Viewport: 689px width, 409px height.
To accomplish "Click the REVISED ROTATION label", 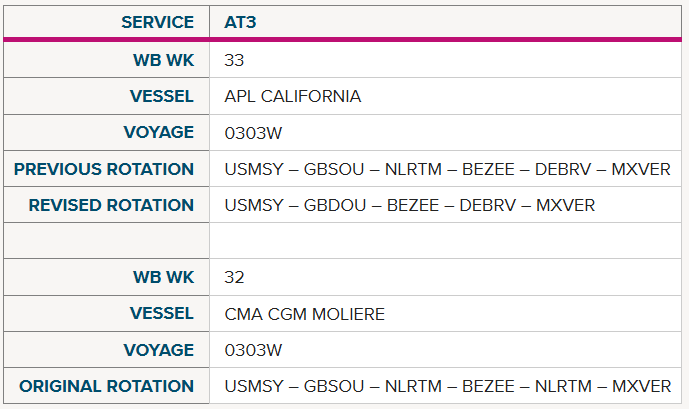I will click(x=111, y=205).
